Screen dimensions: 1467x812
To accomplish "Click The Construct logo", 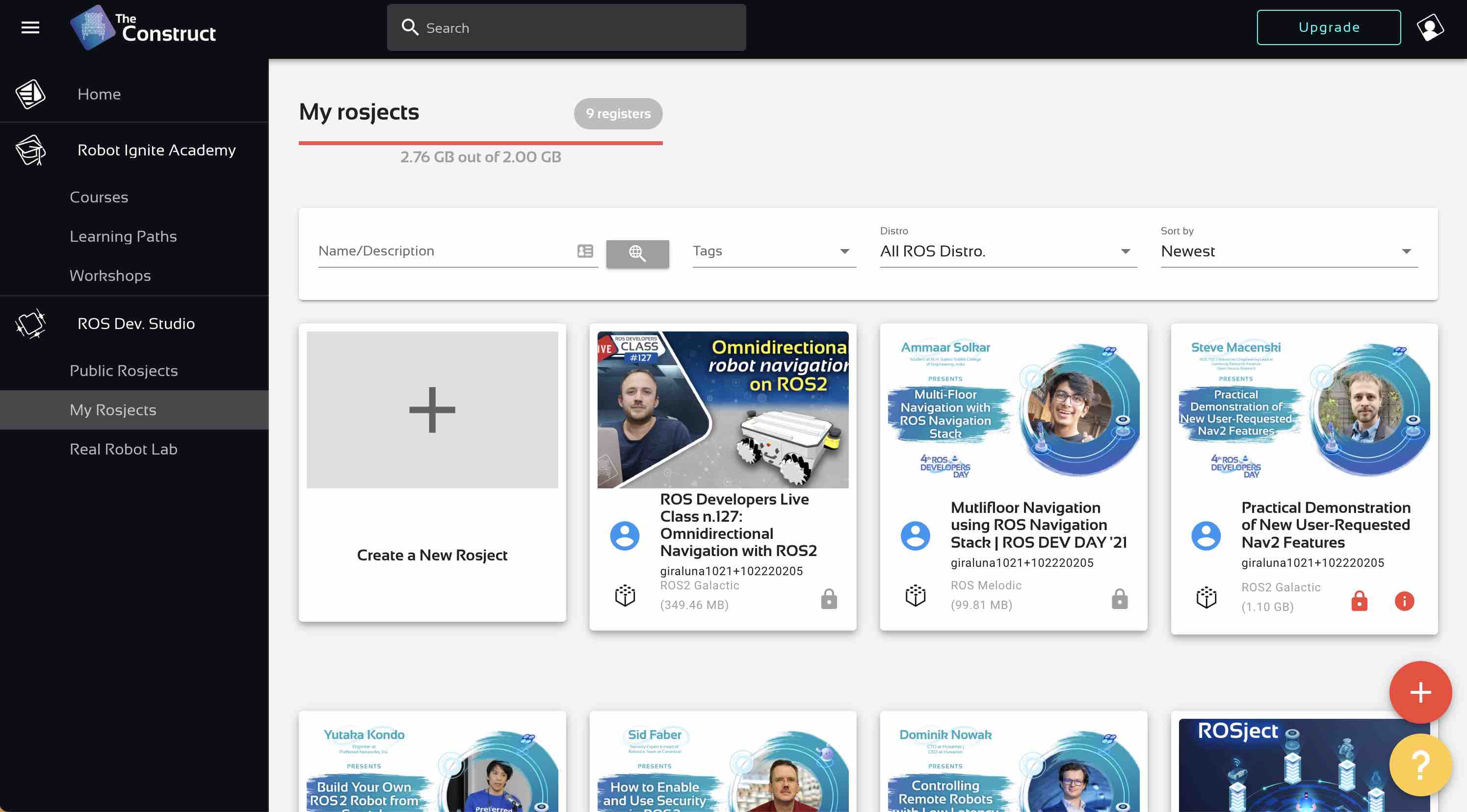I will pyautogui.click(x=143, y=27).
